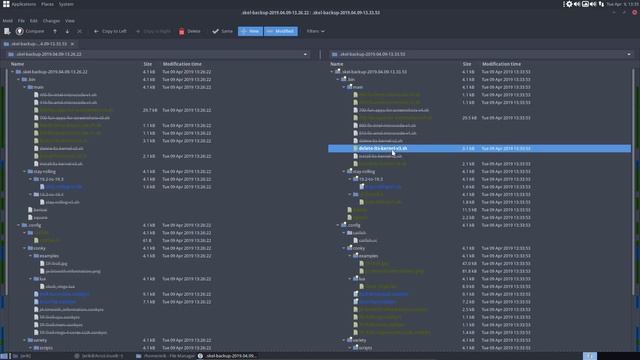This screenshot has height=360, width=640.
Task: Collapse lua folder in left pane
Action: 31,279
